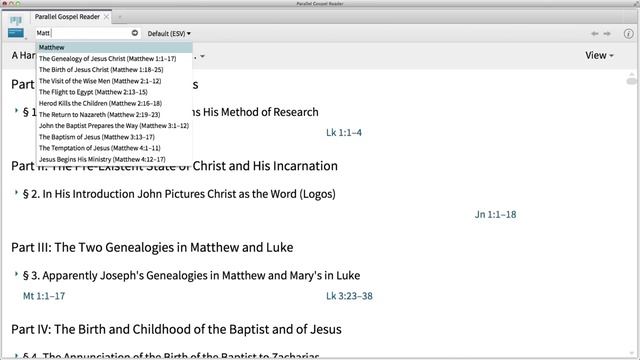
Task: Click the § 3 section title text
Action: (x=191, y=276)
